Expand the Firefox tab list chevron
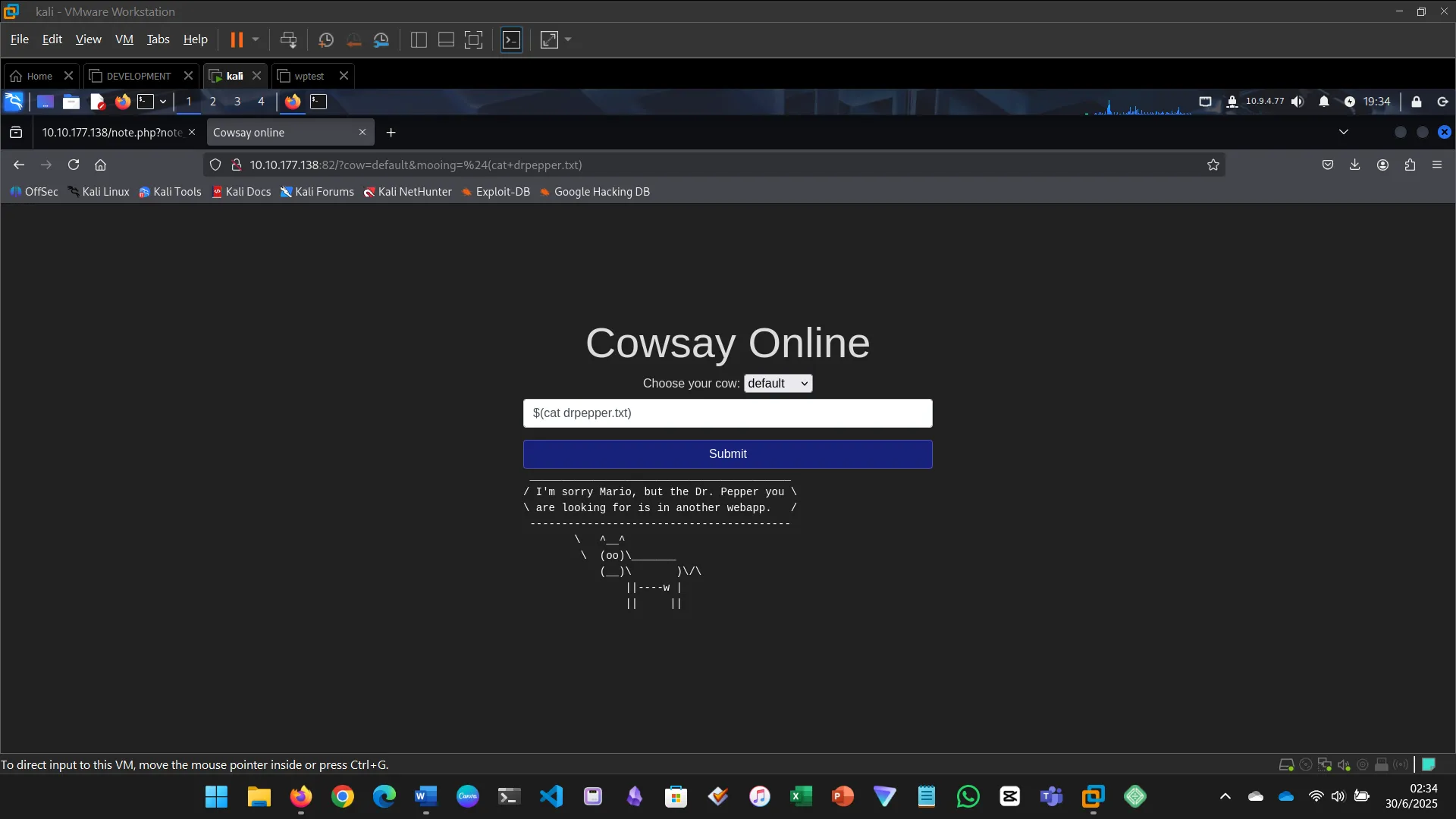1456x819 pixels. [x=1344, y=131]
